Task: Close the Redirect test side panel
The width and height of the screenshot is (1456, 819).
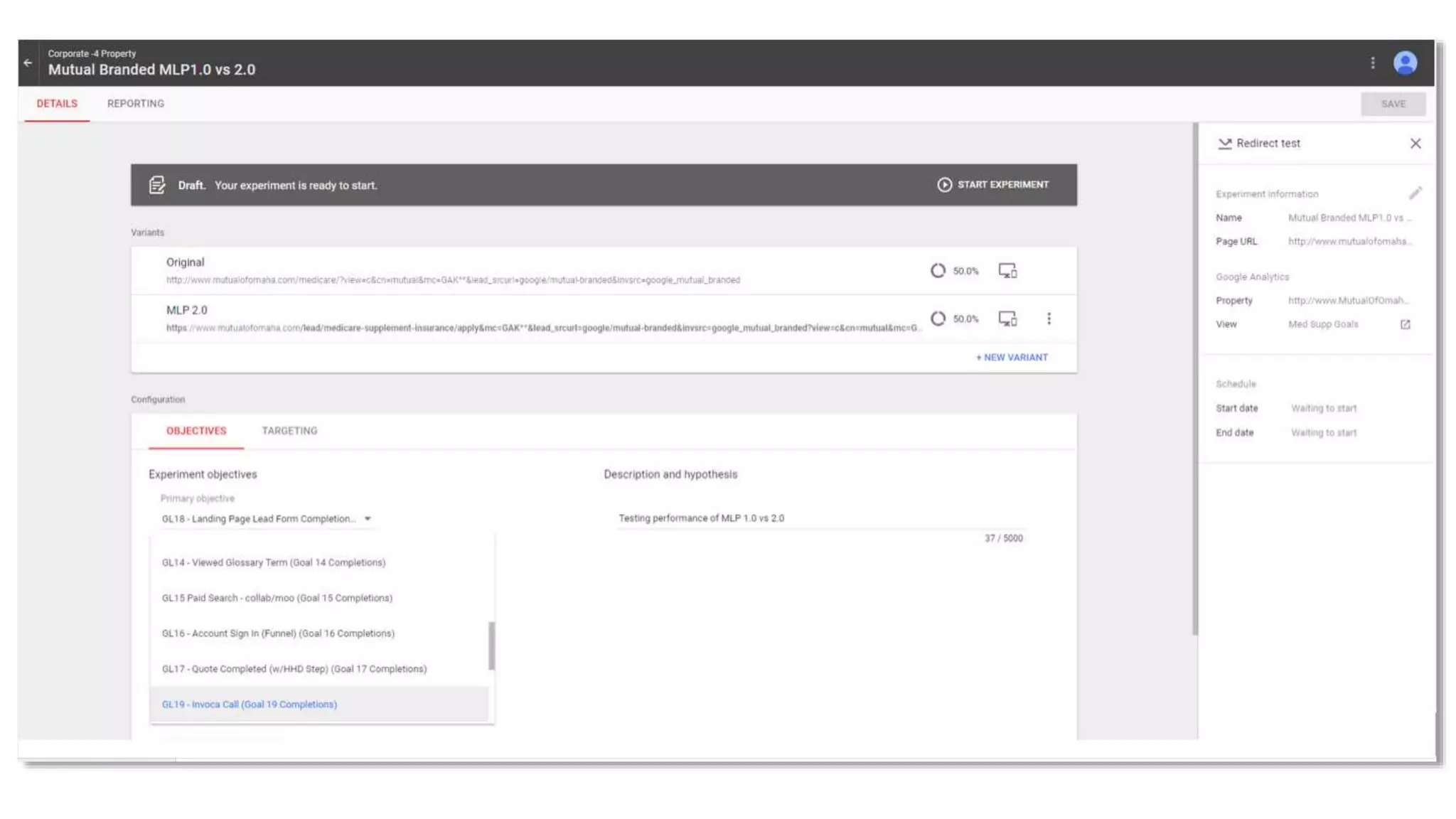Action: (x=1415, y=144)
